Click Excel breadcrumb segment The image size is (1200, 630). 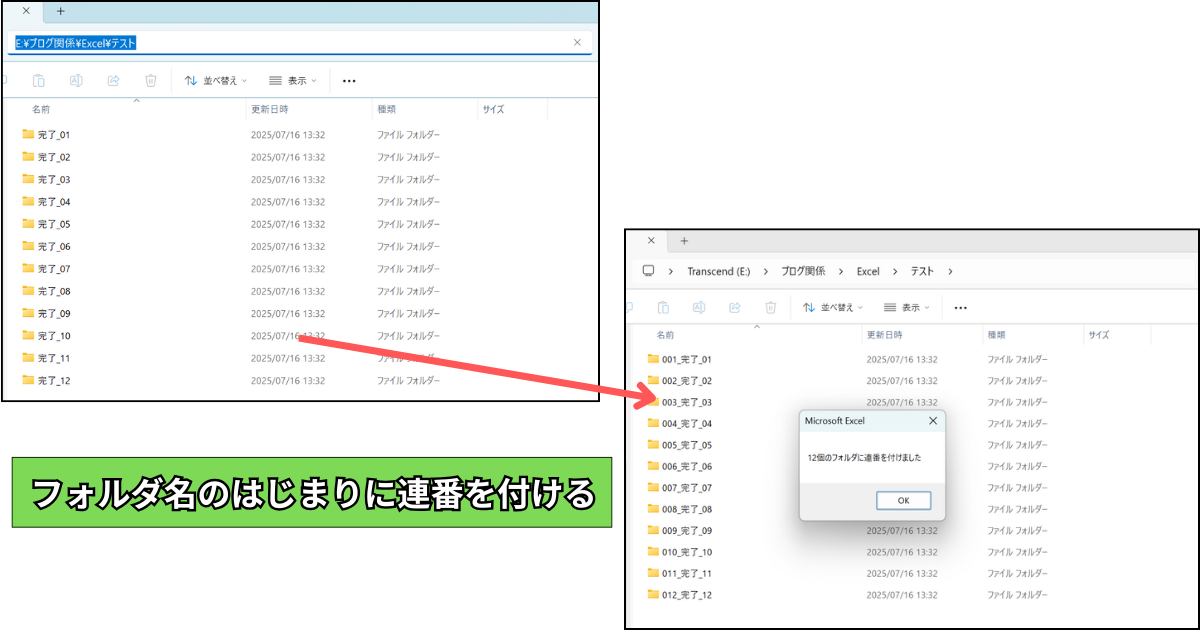coord(868,271)
